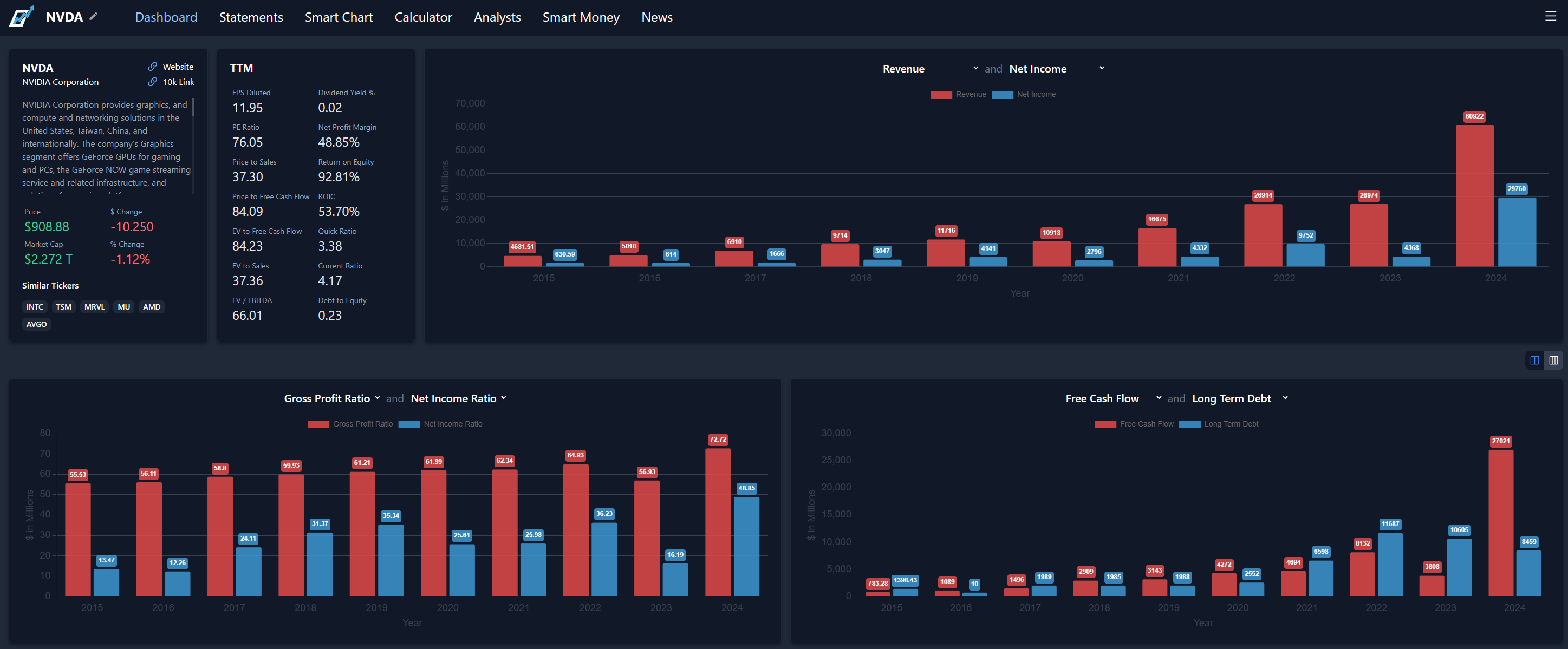Click the chain icon next to Website
The width and height of the screenshot is (1568, 649).
[152, 66]
